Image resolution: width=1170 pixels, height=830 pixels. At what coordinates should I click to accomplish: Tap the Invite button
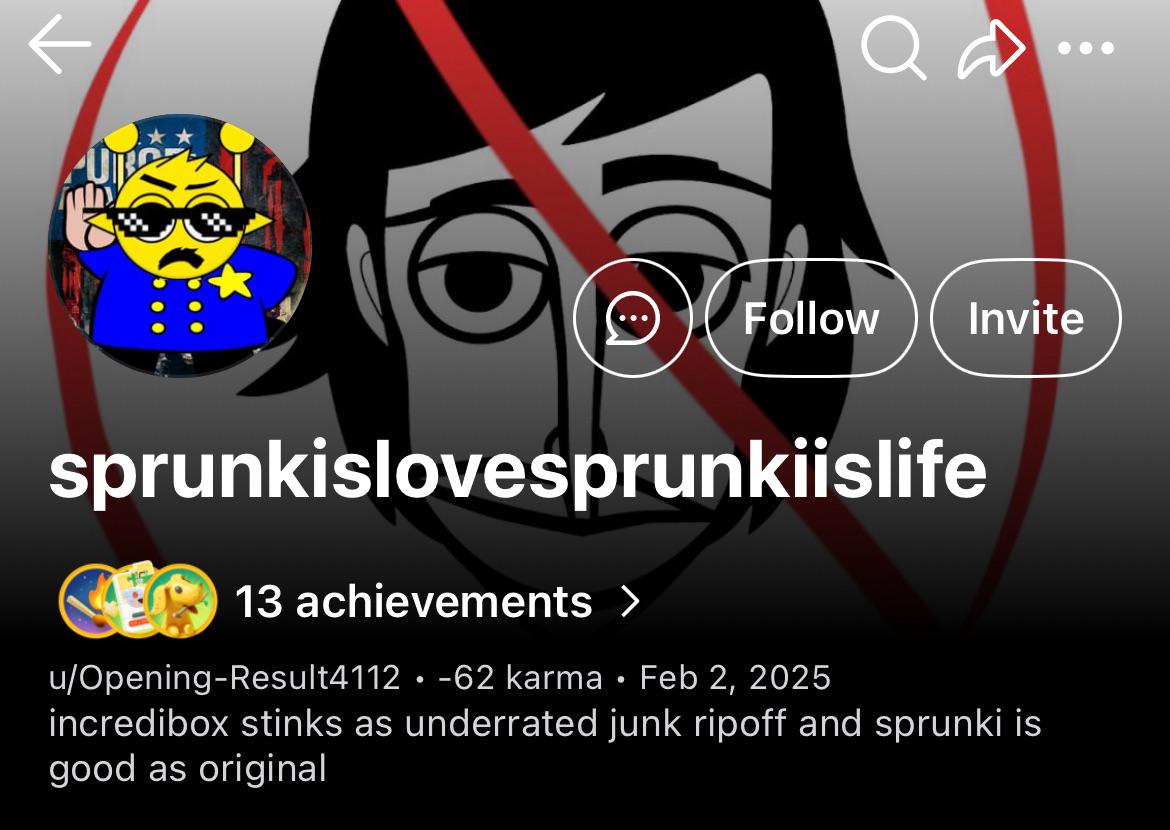[x=1026, y=318]
